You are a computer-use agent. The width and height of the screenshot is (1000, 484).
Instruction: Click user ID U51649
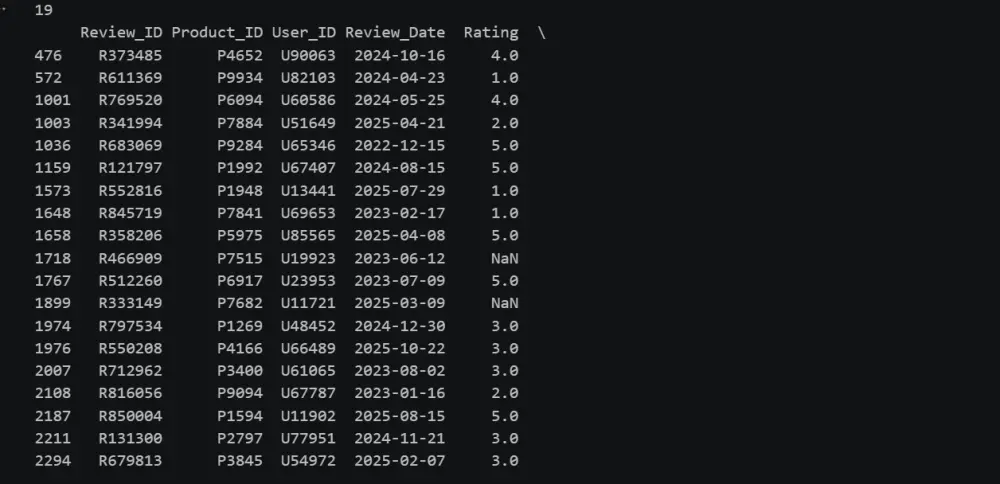pyautogui.click(x=308, y=123)
